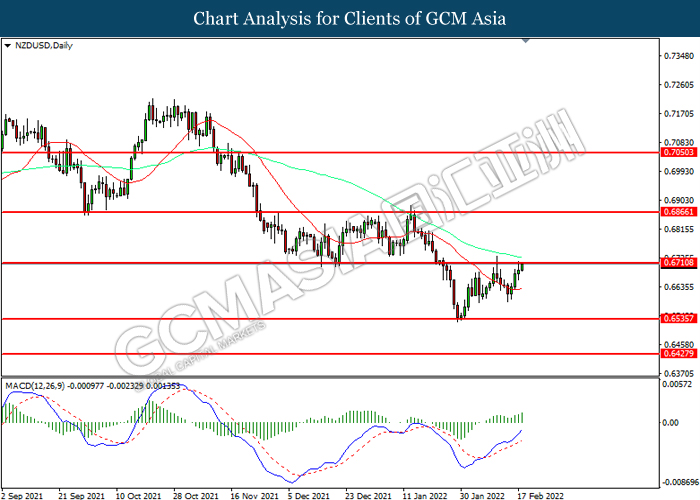Select the 0.64279 support price label
This screenshot has height=500, width=700.
click(679, 354)
